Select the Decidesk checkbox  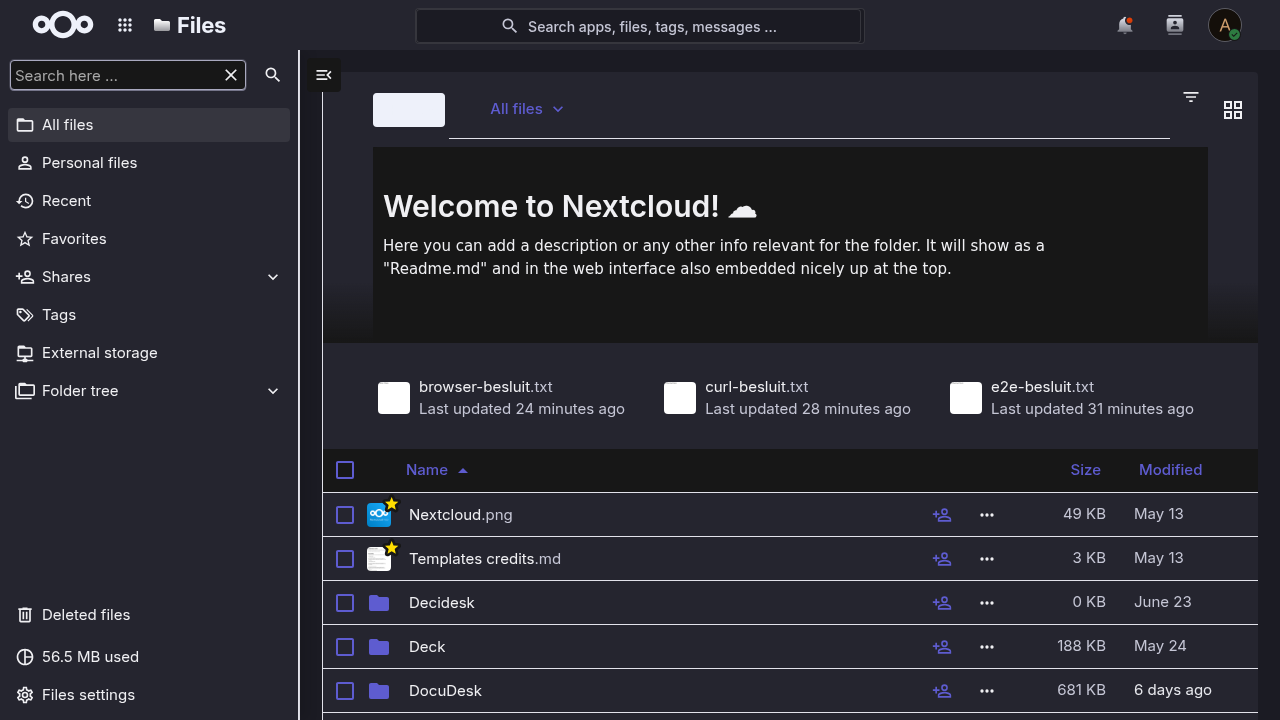click(345, 603)
